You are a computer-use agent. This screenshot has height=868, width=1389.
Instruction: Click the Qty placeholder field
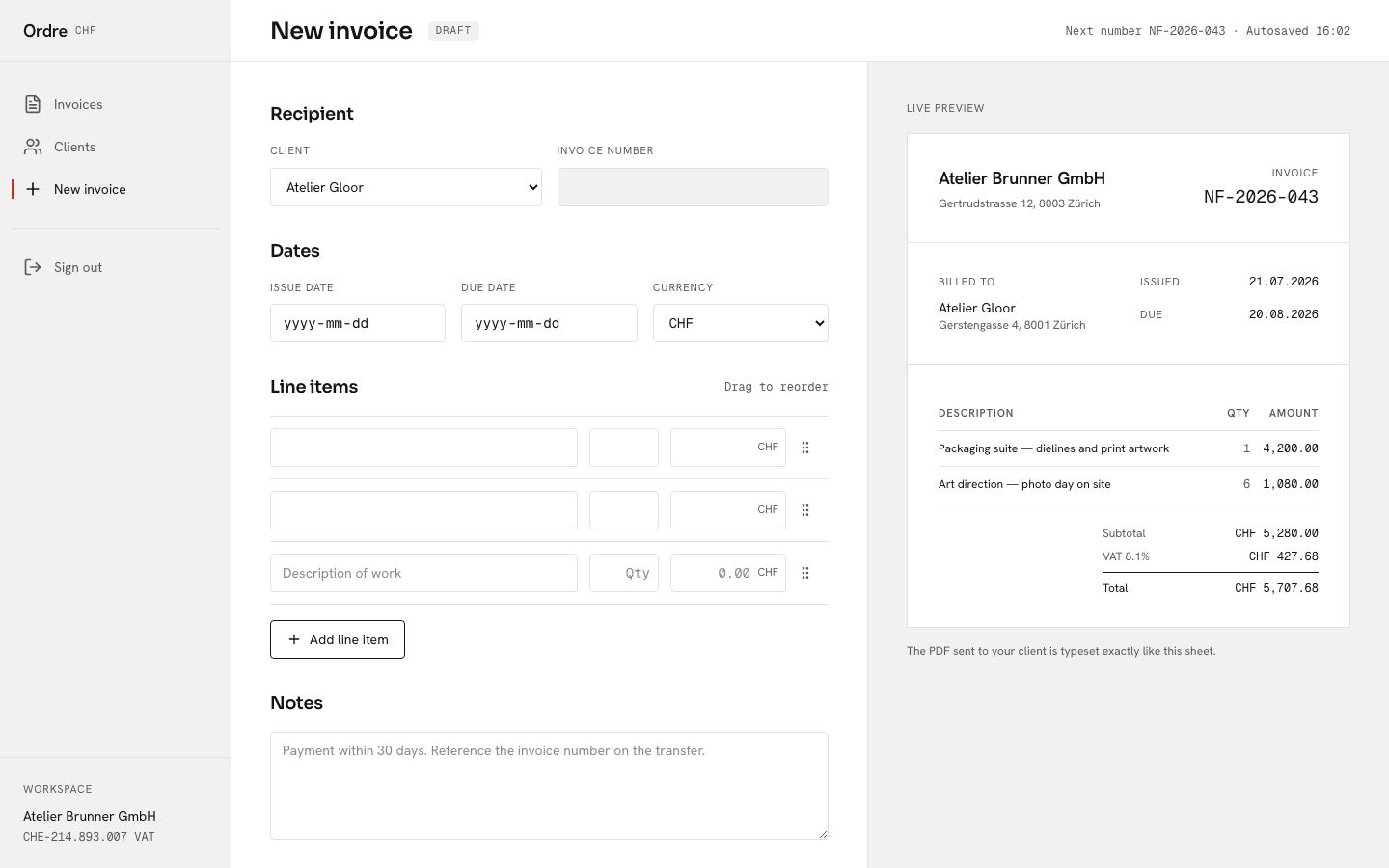(624, 573)
